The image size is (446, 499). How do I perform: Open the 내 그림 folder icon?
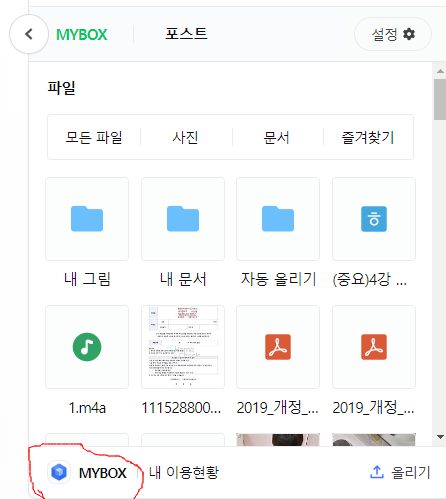tap(87, 219)
